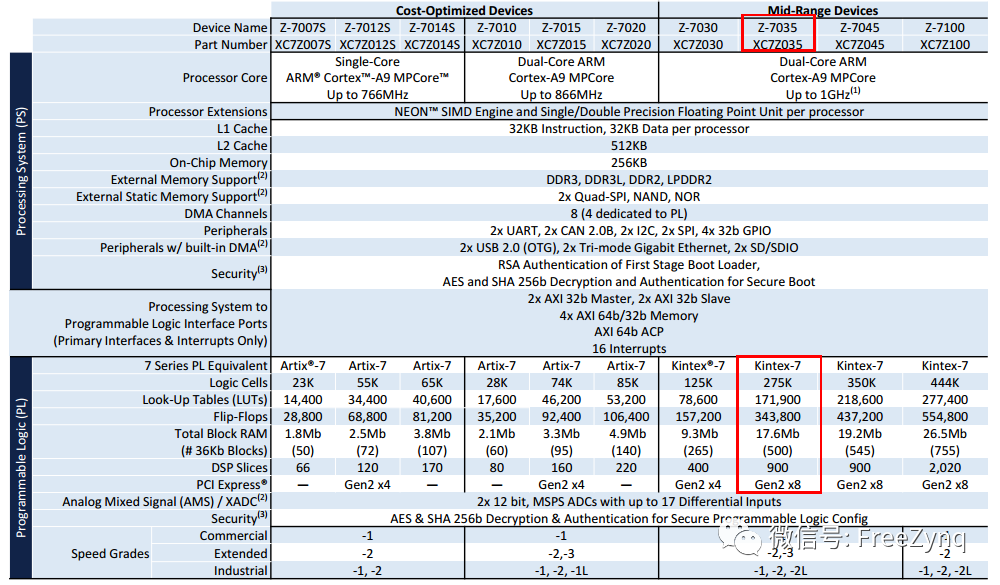The image size is (1000, 585).
Task: Click part number XC7Z045
Action: (x=860, y=45)
